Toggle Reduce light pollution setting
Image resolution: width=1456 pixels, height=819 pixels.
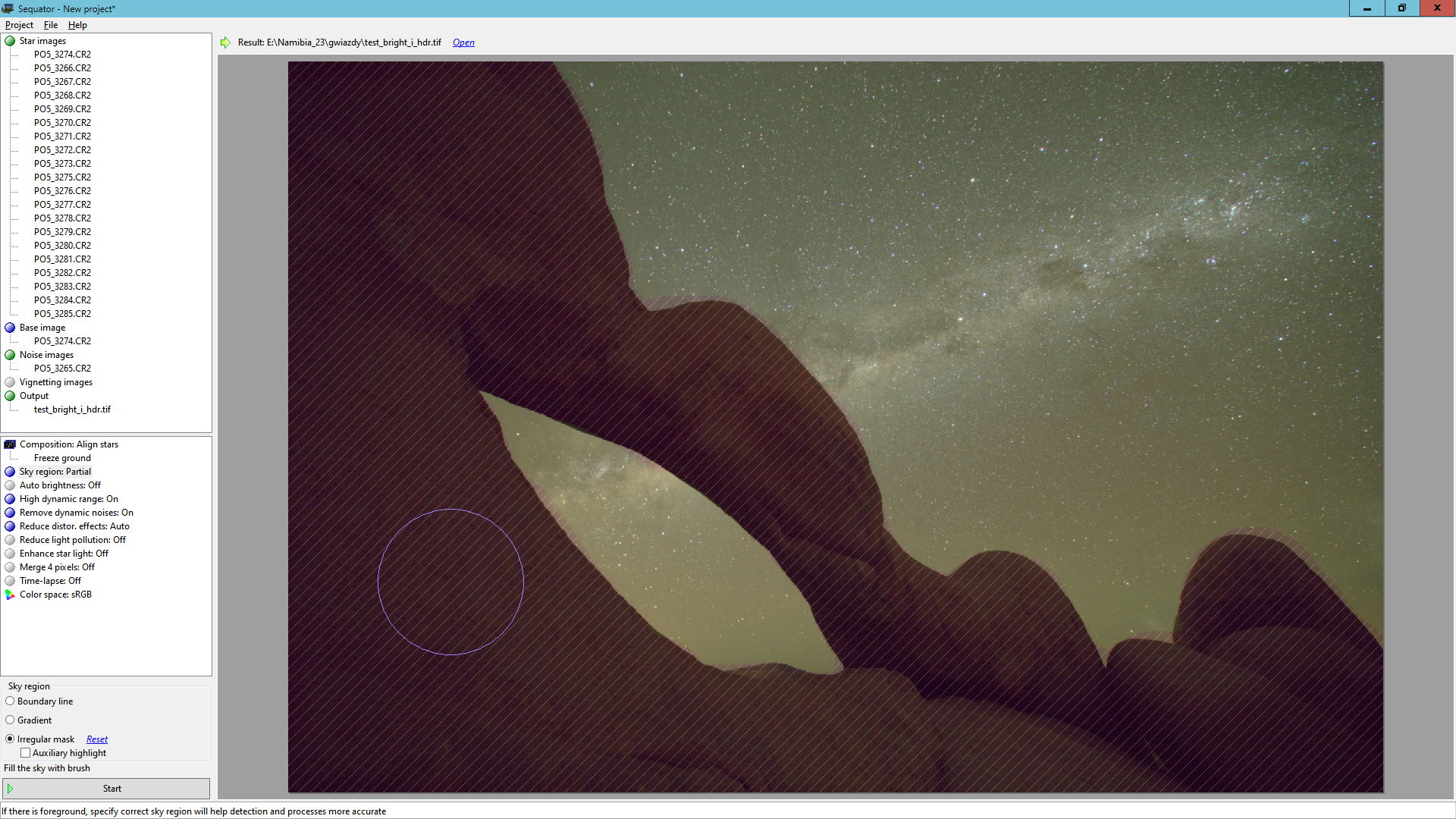[x=73, y=540]
